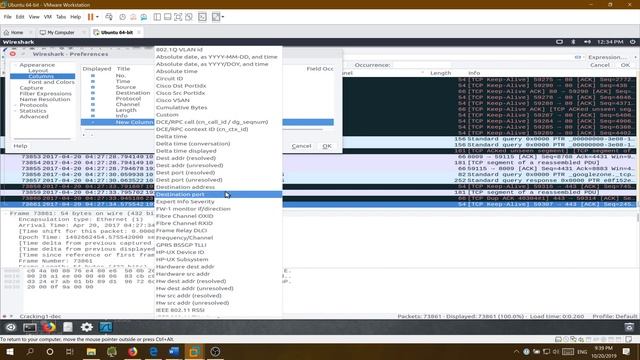Choose Custom in the column type list
640x360 pixels.
[218, 115]
